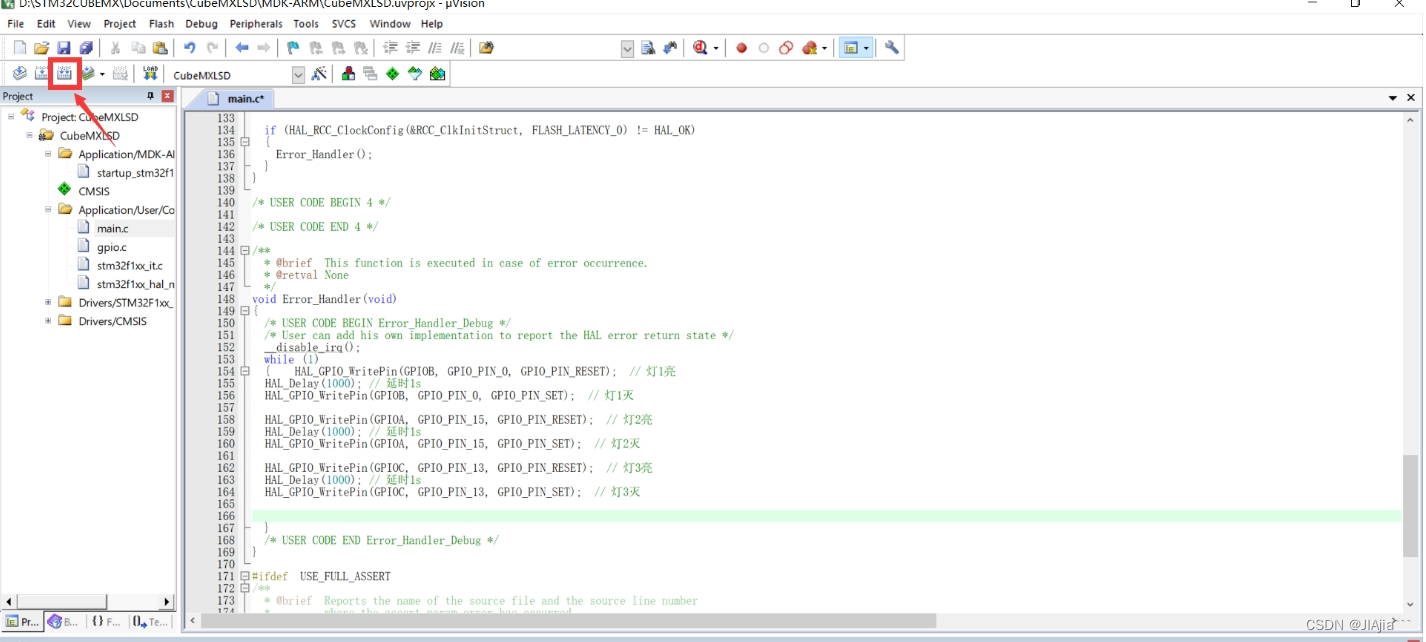Select gpio.c in project tree

click(111, 247)
